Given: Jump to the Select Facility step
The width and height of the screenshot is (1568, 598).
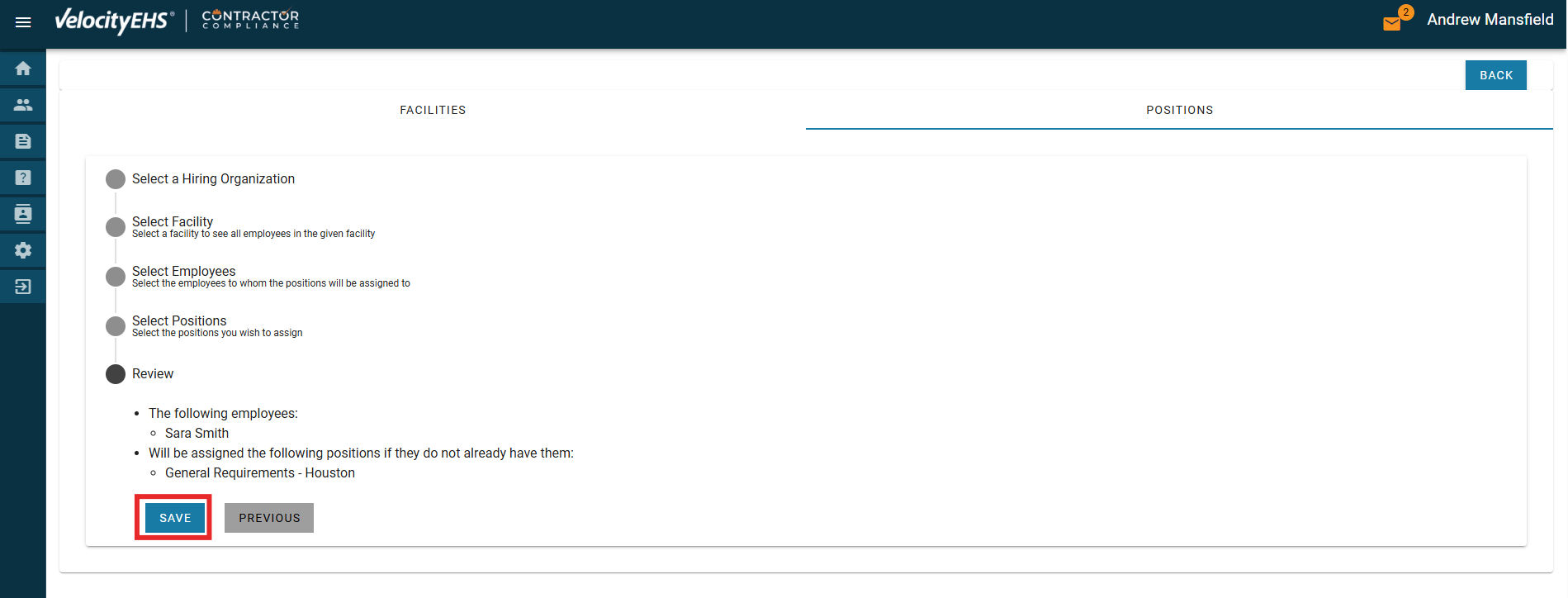Looking at the screenshot, I should click(x=173, y=222).
